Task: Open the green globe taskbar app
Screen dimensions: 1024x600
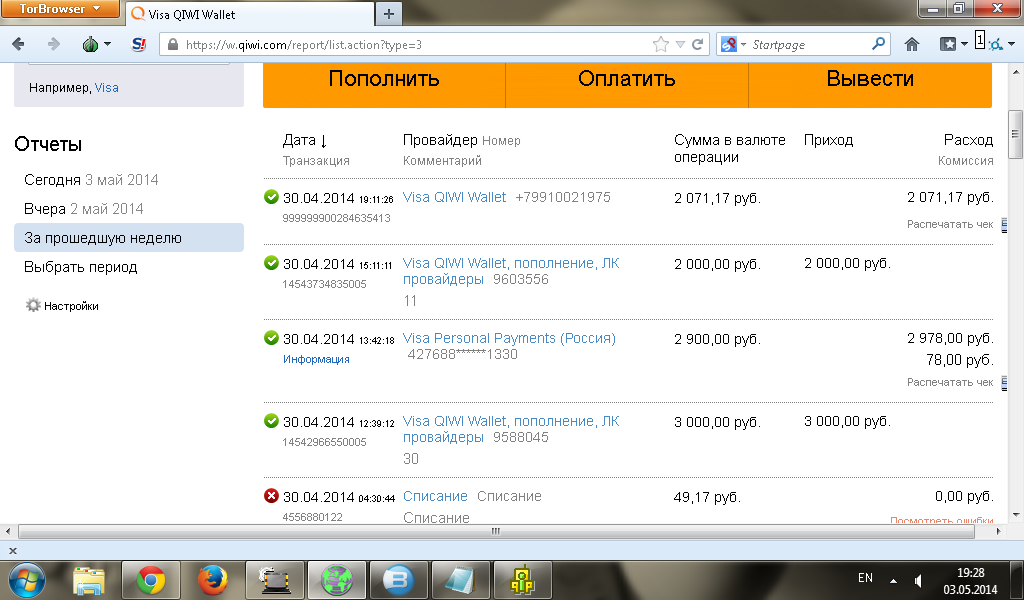Action: (x=336, y=580)
